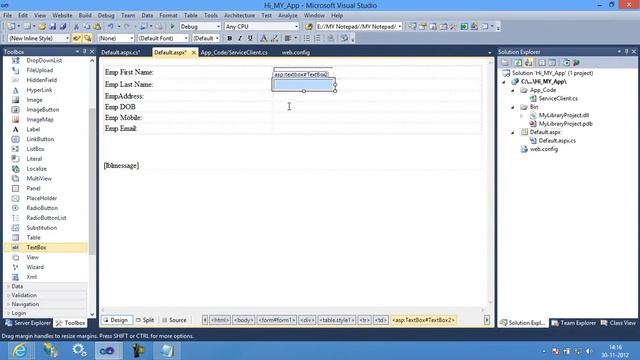Switch to the web.config tab

click(296, 53)
